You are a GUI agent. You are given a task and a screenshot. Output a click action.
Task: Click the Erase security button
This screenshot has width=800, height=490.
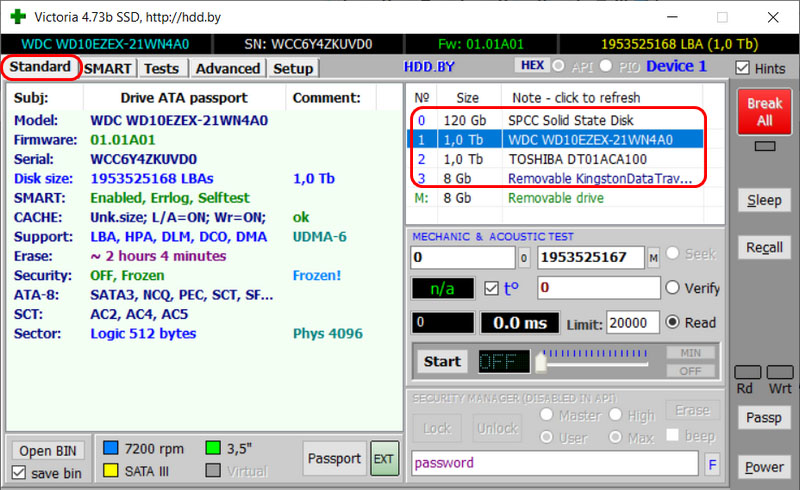tap(692, 410)
